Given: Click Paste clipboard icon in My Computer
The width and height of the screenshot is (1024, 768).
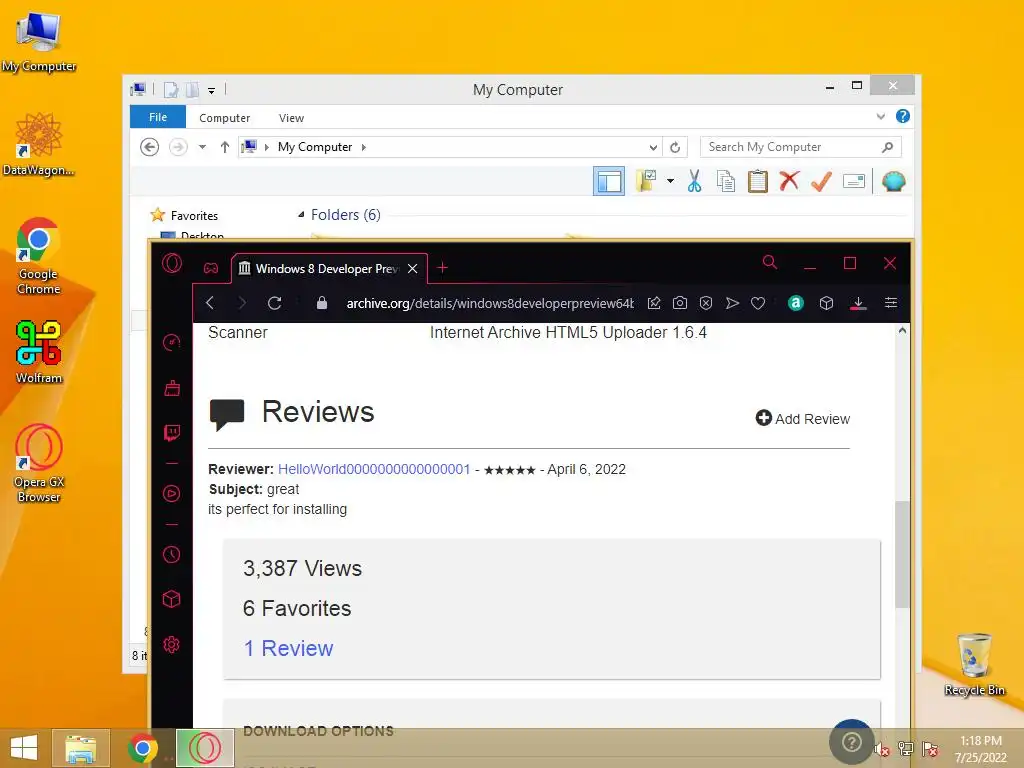Looking at the screenshot, I should (758, 181).
